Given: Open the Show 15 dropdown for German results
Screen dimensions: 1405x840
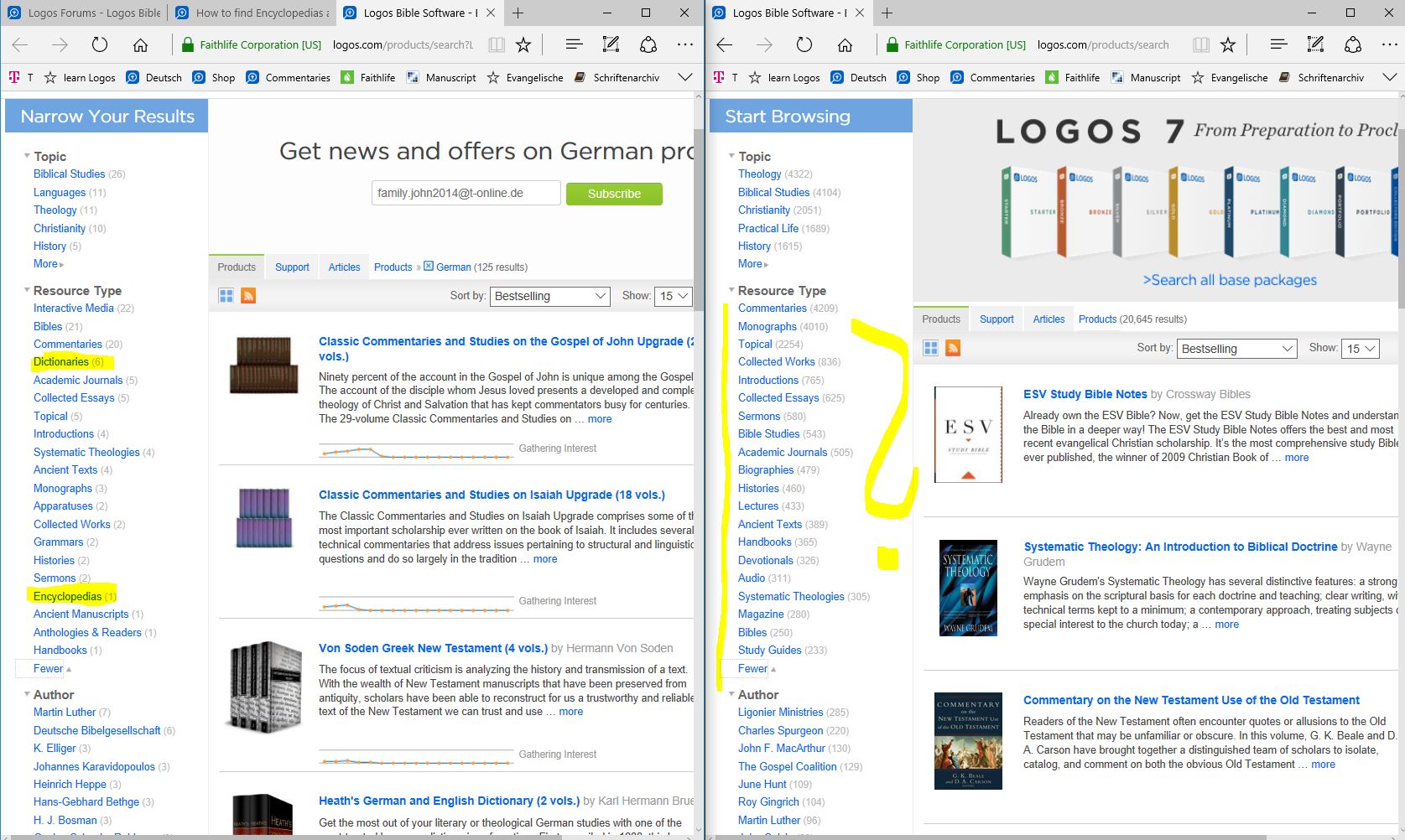Looking at the screenshot, I should (x=674, y=296).
